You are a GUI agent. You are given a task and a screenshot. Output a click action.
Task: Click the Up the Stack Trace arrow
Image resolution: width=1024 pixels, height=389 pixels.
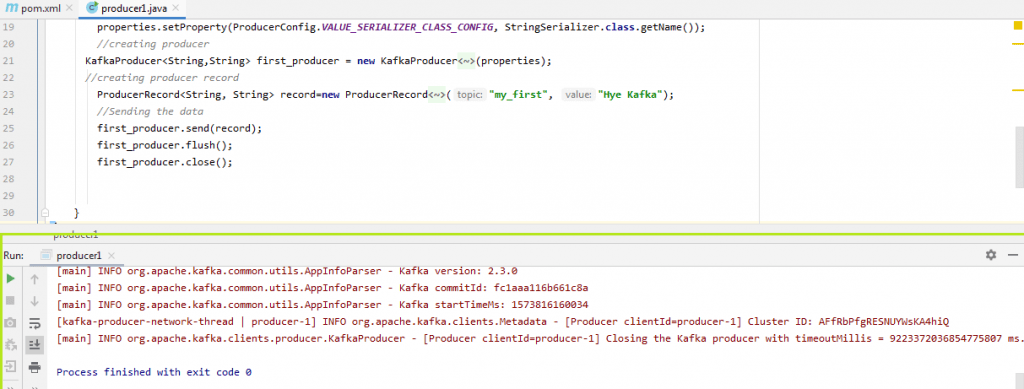click(35, 279)
